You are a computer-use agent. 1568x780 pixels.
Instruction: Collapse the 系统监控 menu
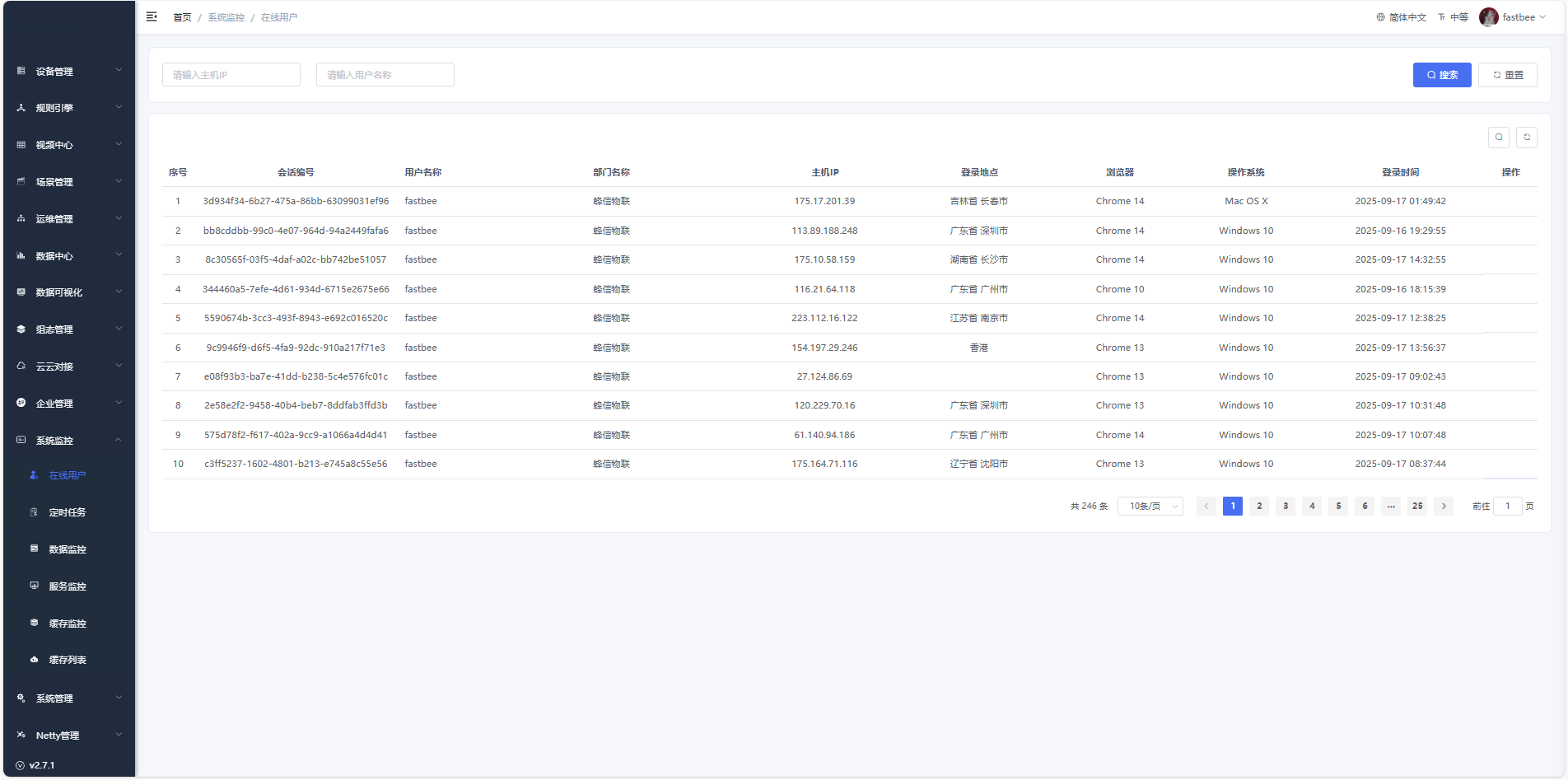coord(69,441)
